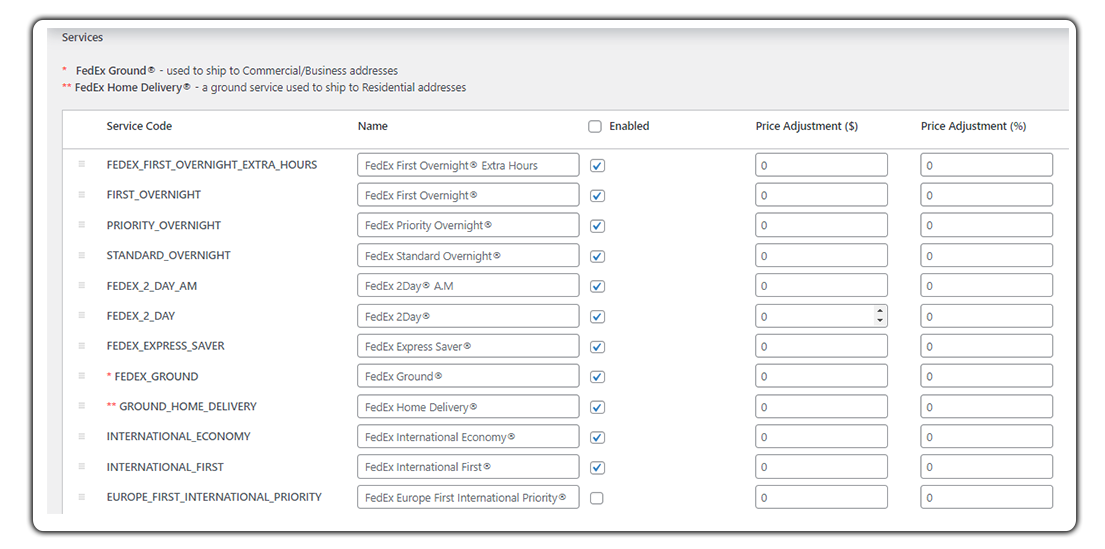This screenshot has width=1105, height=549.
Task: Edit the FedEx Express Saver name field
Action: click(468, 346)
